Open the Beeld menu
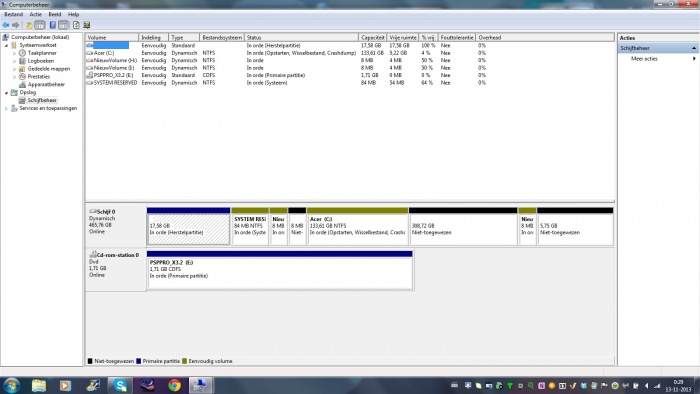This screenshot has width=700, height=394. click(55, 14)
